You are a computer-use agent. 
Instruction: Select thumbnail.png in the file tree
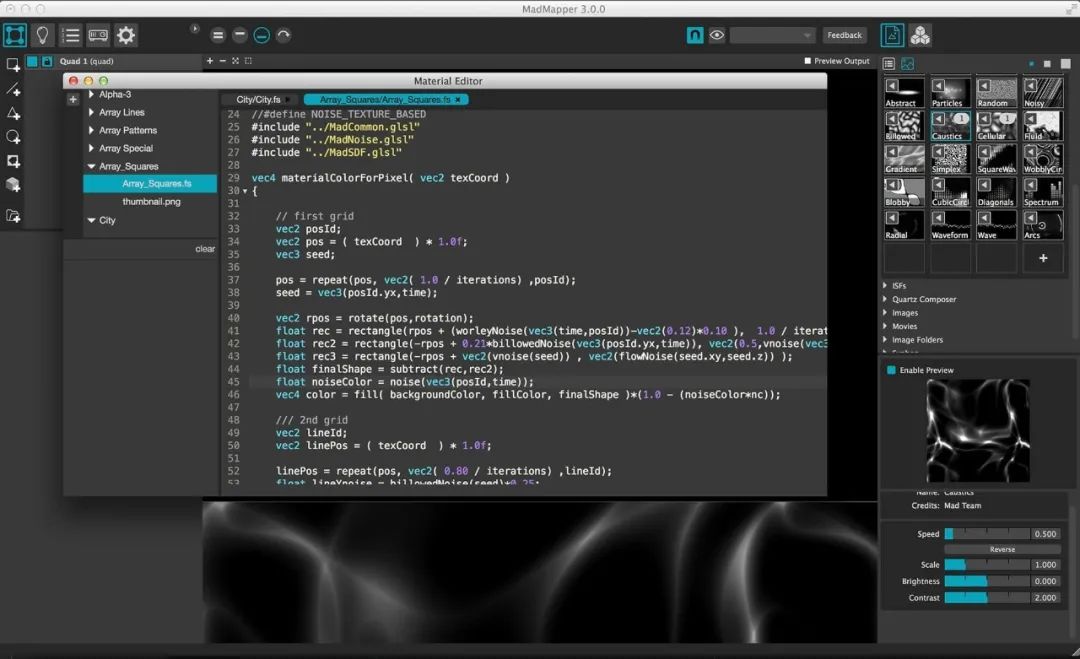point(152,202)
